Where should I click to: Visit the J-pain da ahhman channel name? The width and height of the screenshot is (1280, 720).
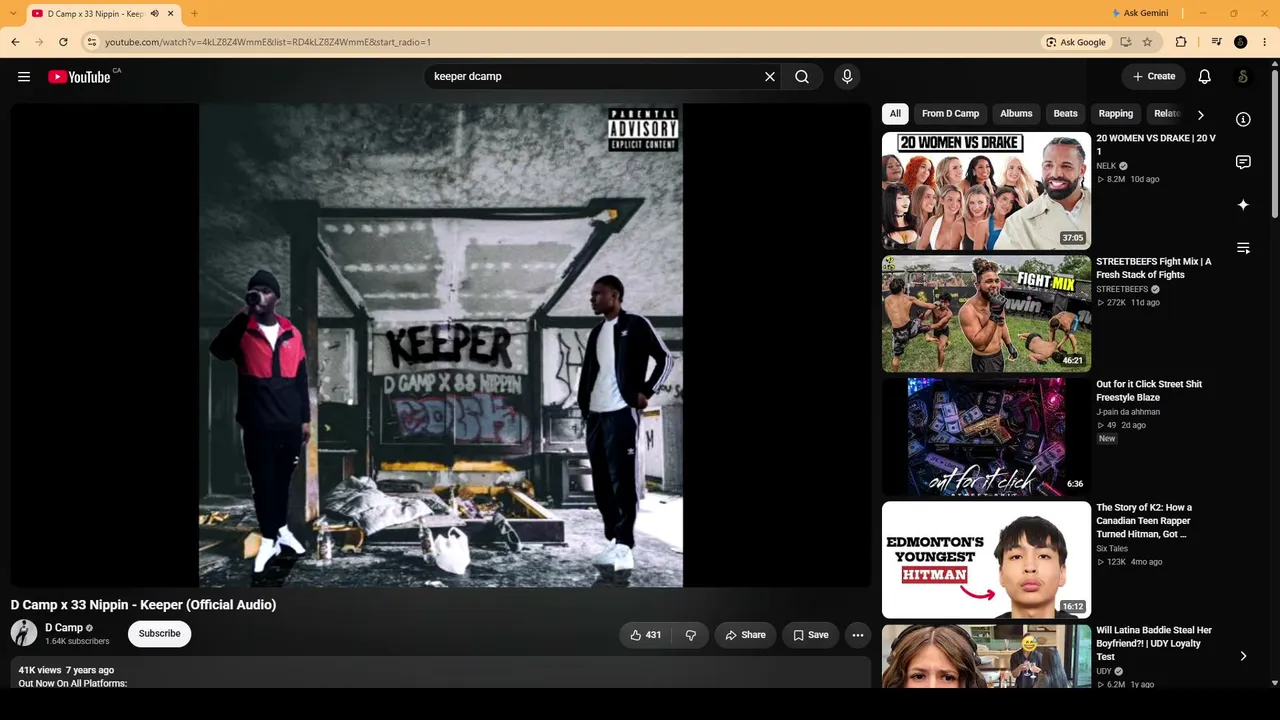coord(1128,412)
